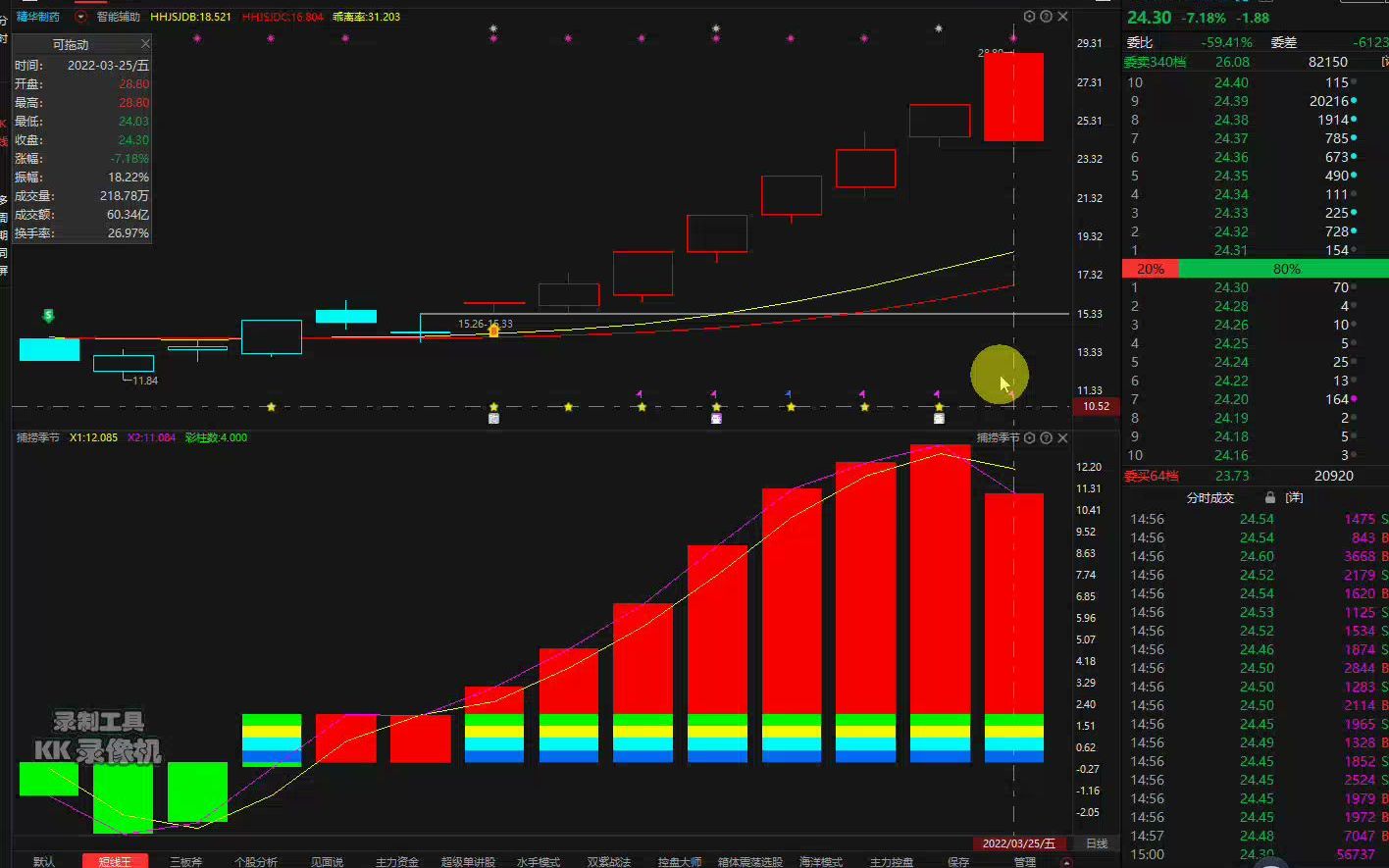Click the 日线 period button
The image size is (1389, 868).
coord(1097,843)
